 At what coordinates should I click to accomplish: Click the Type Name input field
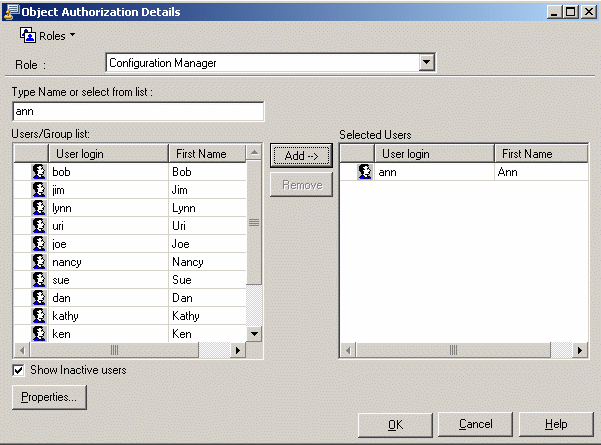point(137,111)
